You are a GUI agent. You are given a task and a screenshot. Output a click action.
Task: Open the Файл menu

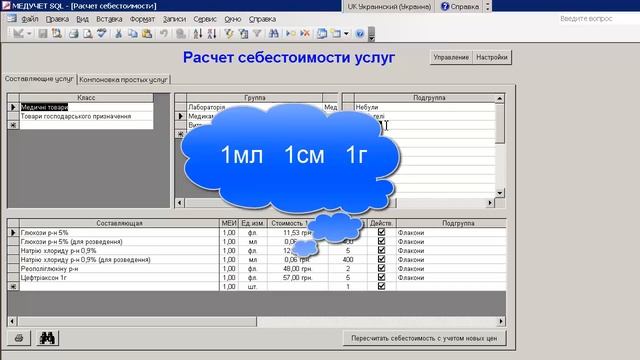pos(29,19)
